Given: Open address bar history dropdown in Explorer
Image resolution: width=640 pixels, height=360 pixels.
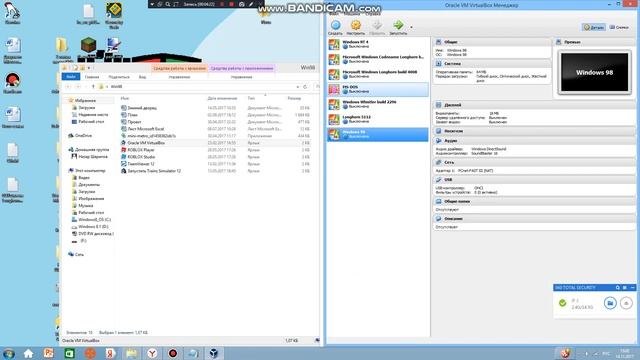Looking at the screenshot, I should pyautogui.click(x=298, y=87).
